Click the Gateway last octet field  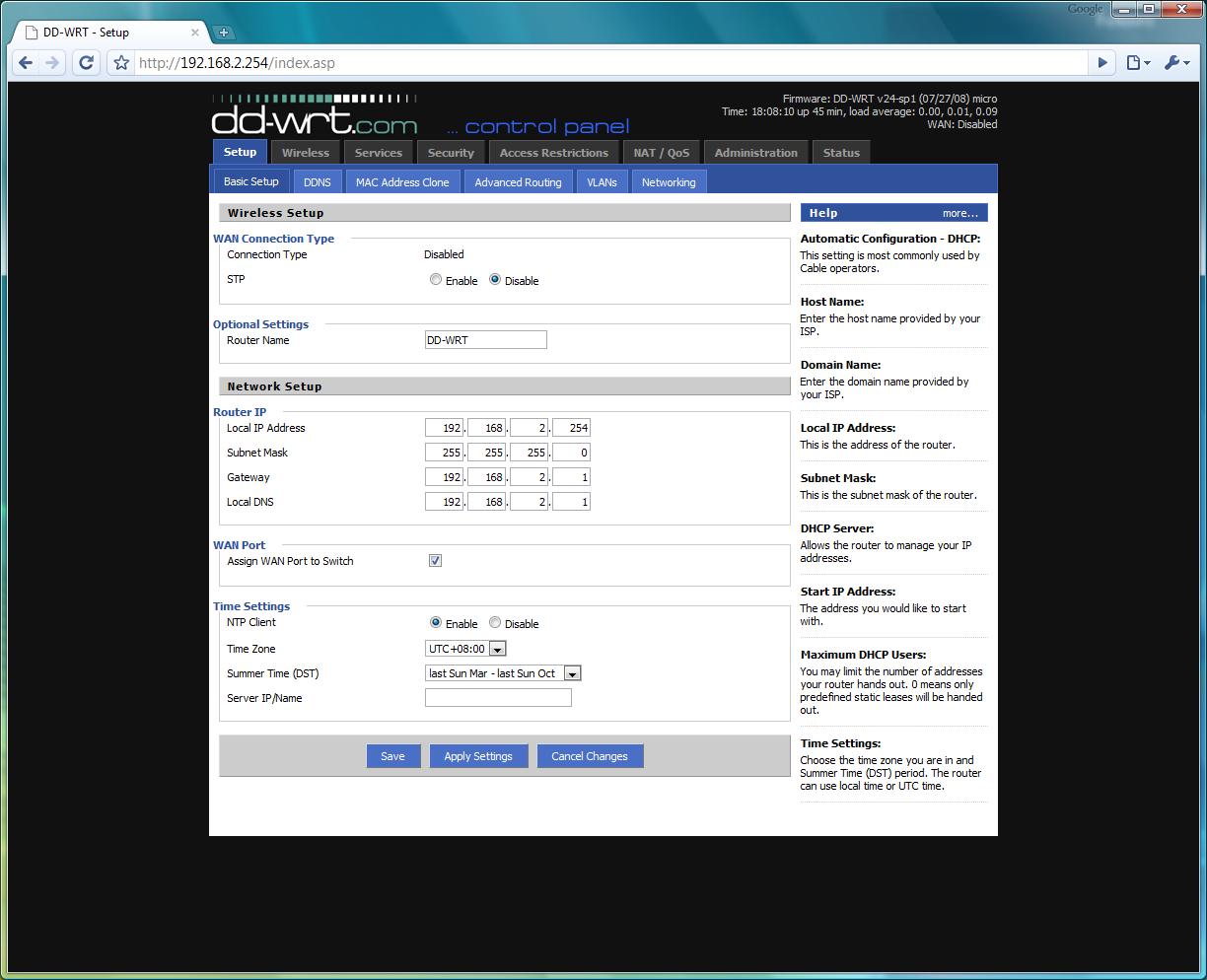click(571, 477)
